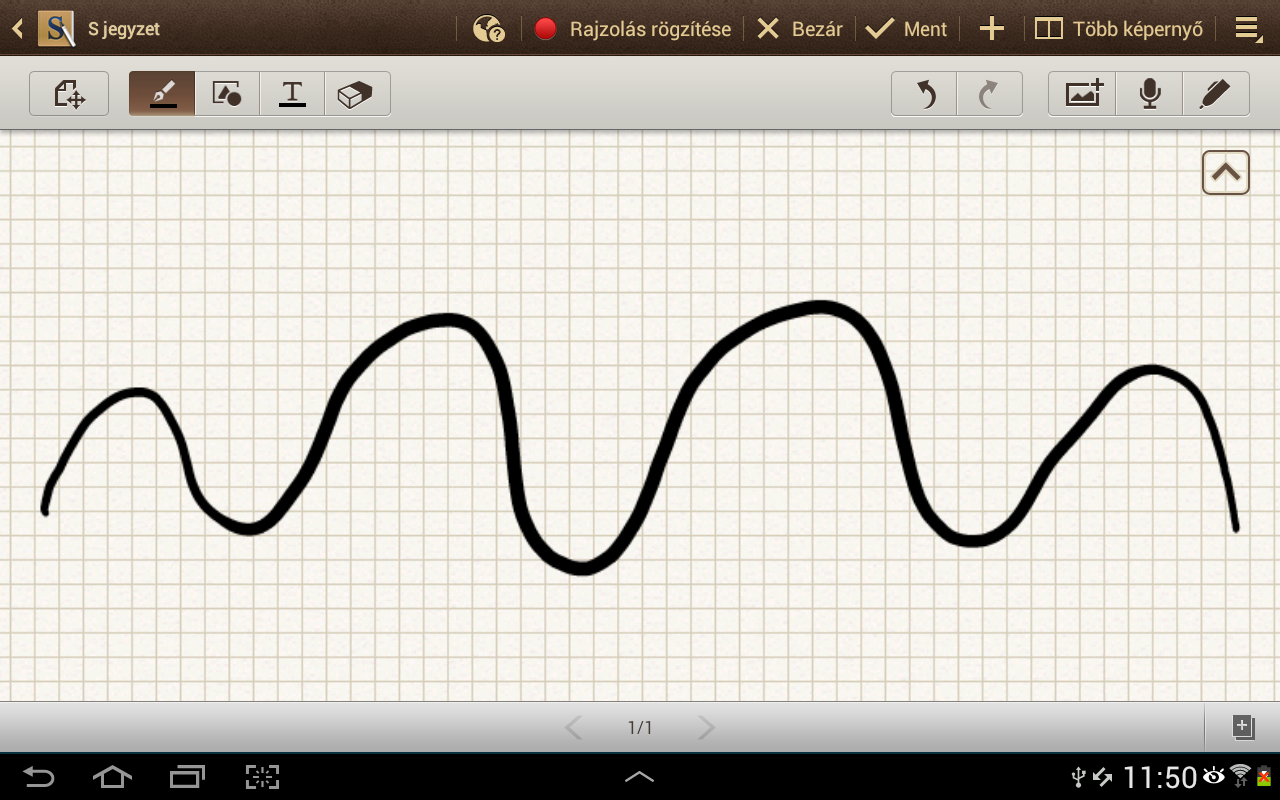Screen dimensions: 1280x800
Task: Click the plus to create a new note
Action: point(991,29)
